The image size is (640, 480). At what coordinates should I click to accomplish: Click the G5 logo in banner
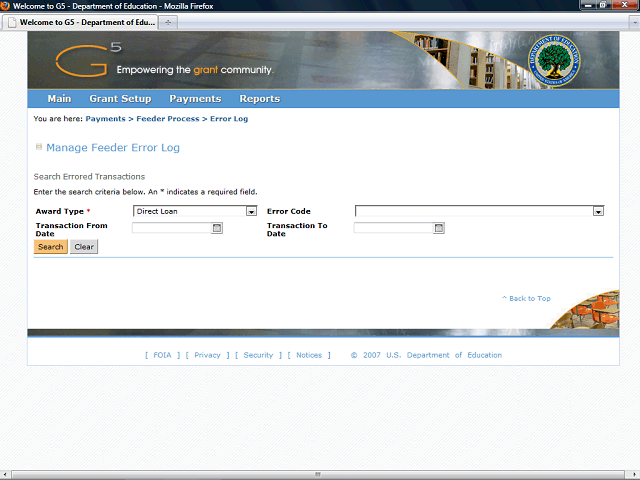pos(88,60)
